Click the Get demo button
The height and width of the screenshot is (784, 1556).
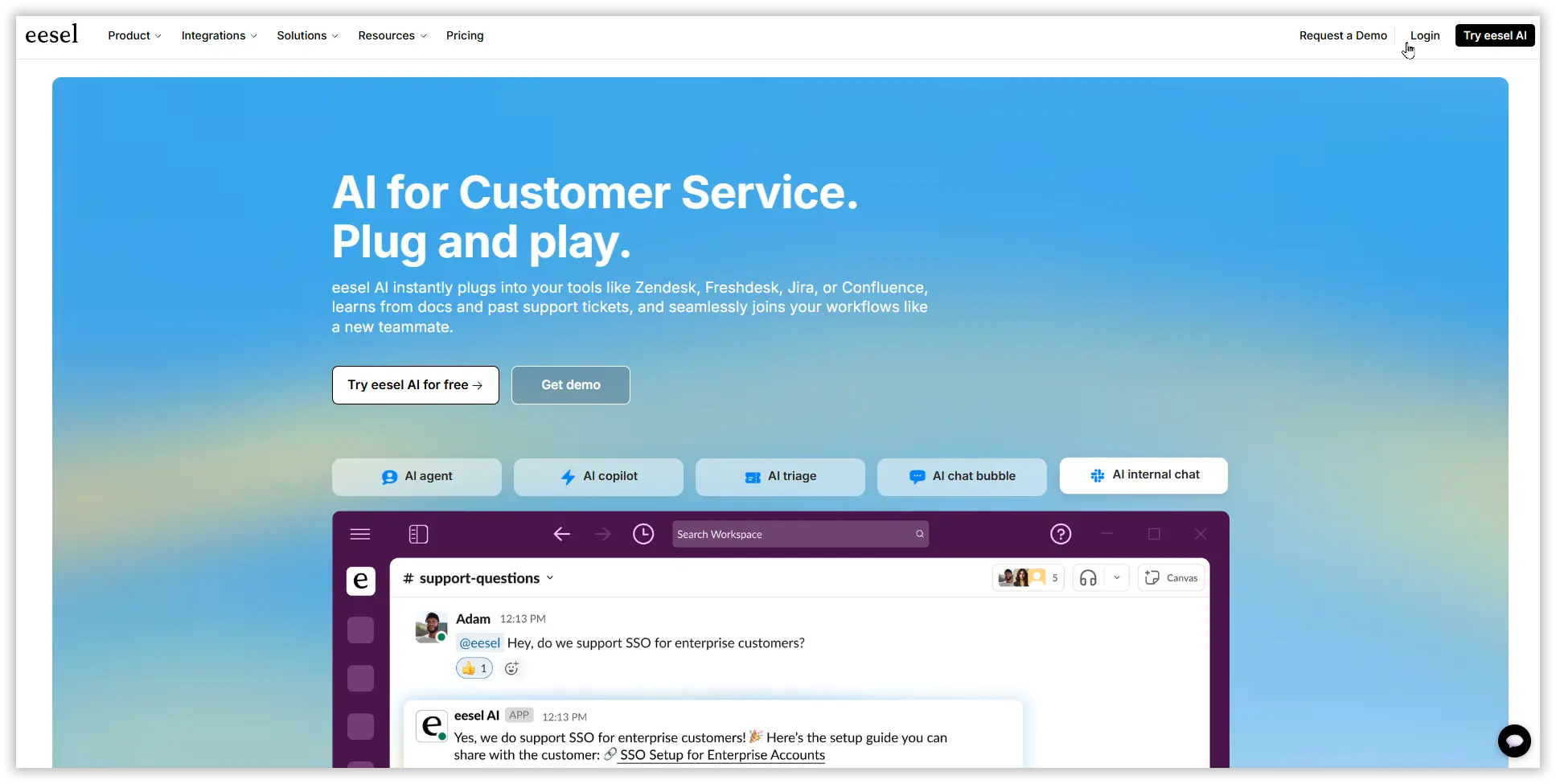[570, 384]
